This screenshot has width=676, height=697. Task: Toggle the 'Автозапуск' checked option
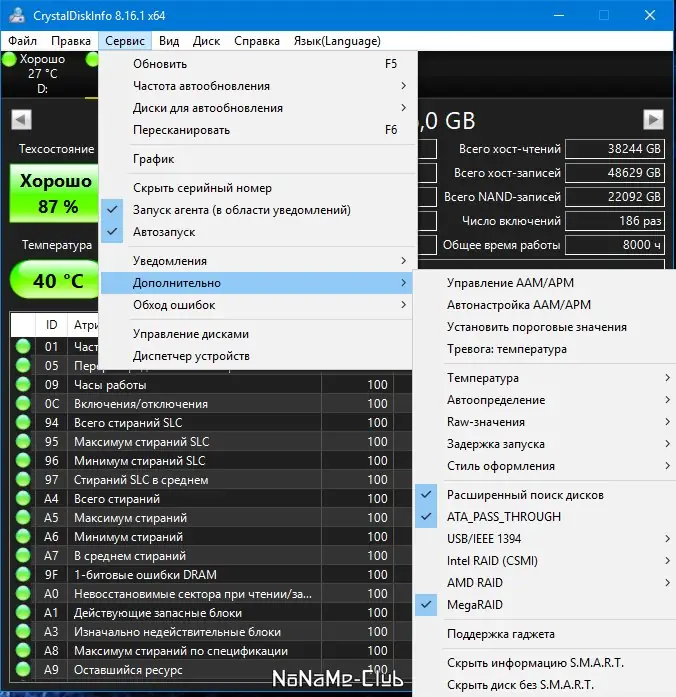(x=256, y=232)
